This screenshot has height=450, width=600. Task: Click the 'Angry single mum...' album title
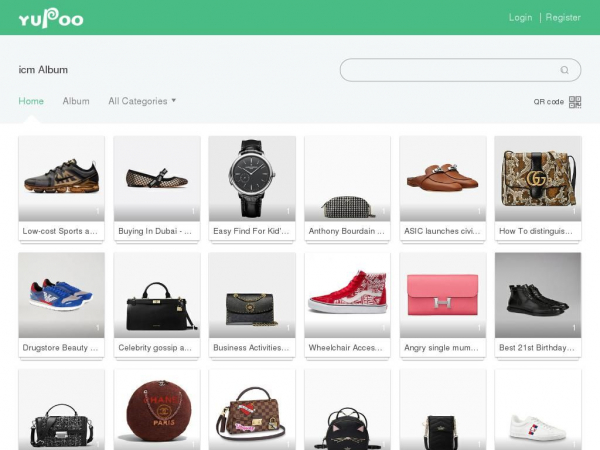[x=441, y=348]
